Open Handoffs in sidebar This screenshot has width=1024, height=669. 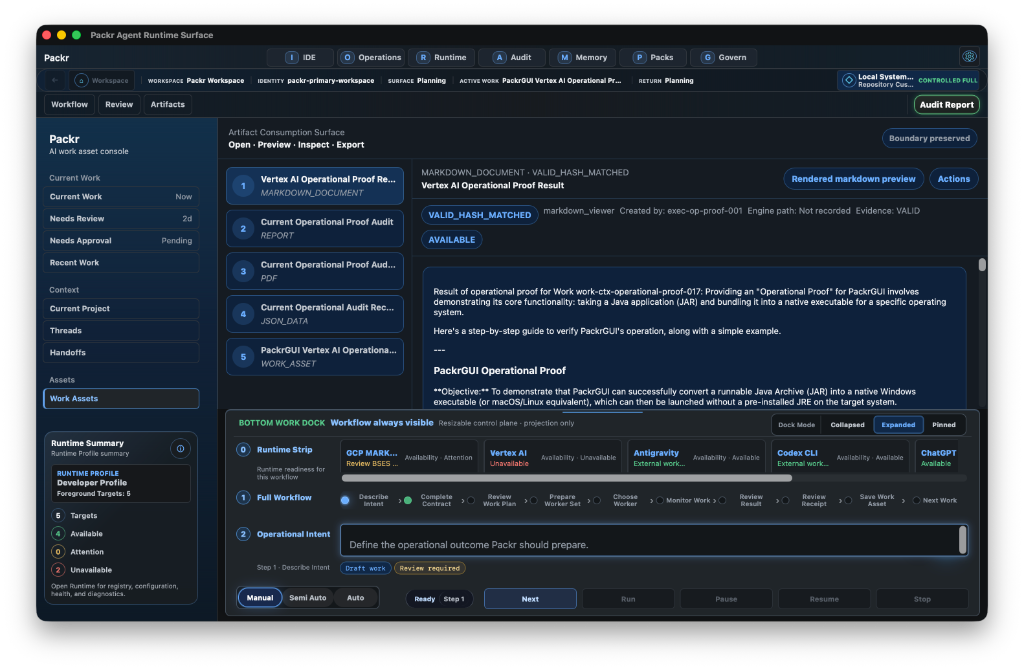pos(121,353)
